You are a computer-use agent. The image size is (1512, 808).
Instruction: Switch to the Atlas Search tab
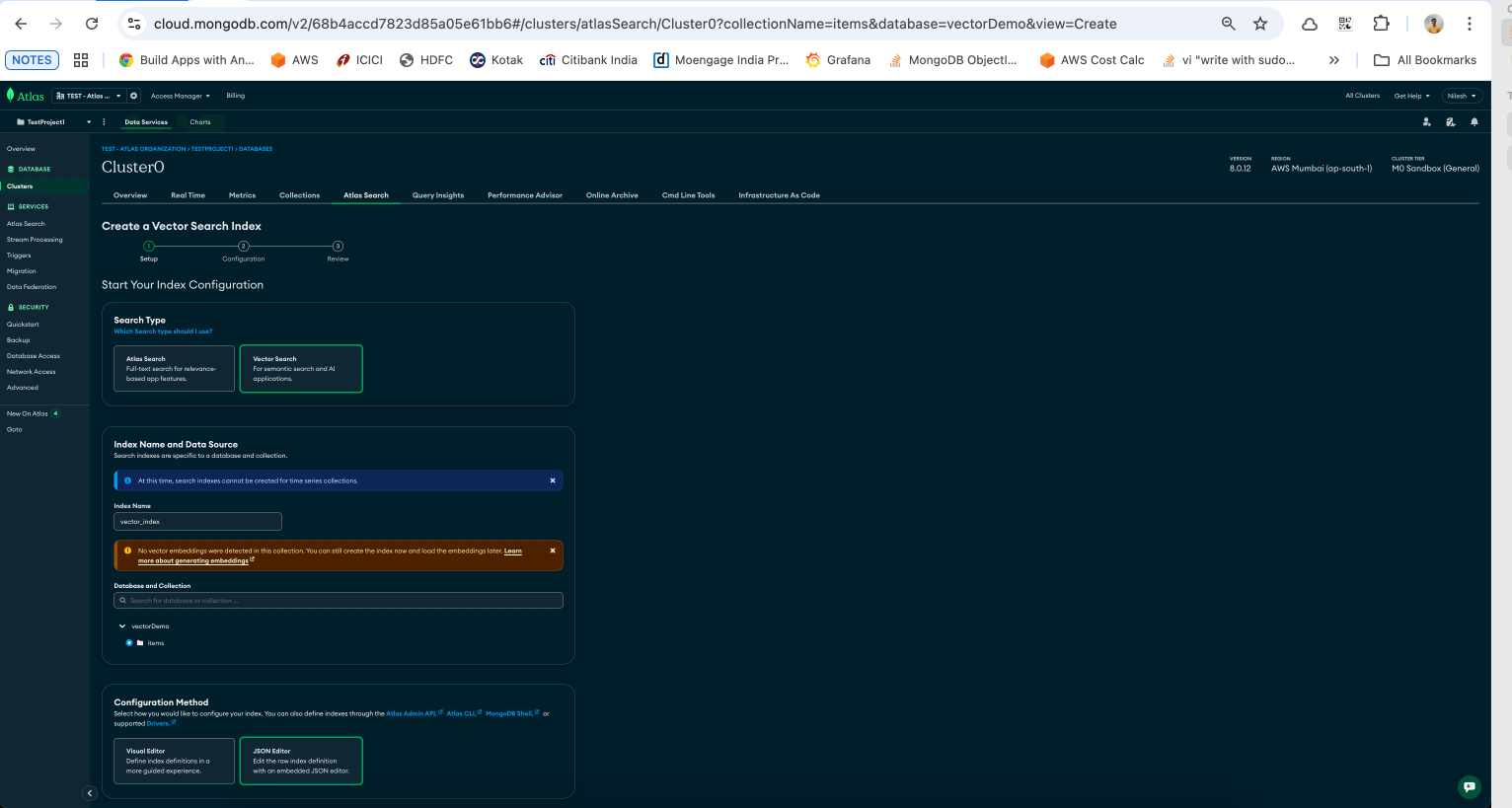pos(365,194)
